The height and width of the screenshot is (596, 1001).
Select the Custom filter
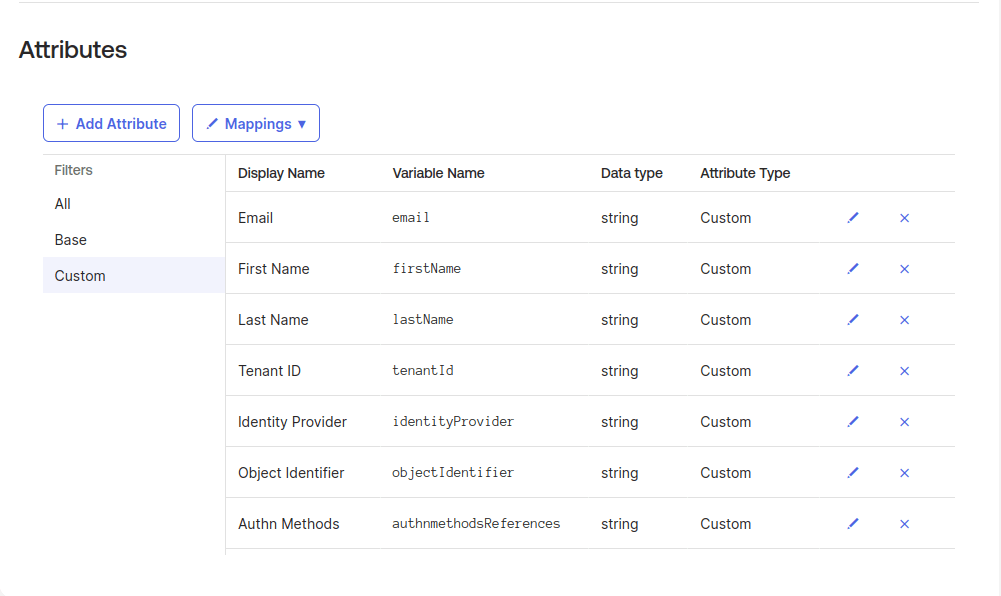click(134, 276)
